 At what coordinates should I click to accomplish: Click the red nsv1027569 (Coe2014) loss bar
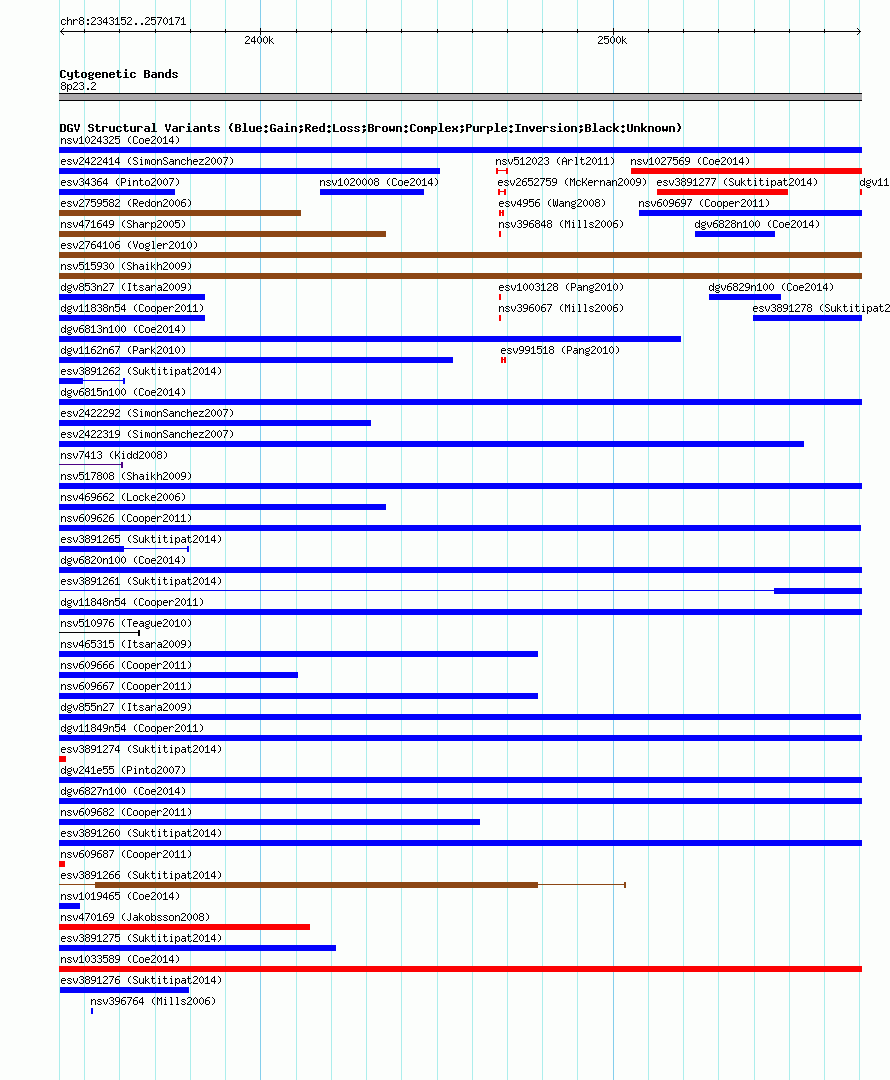tap(746, 171)
